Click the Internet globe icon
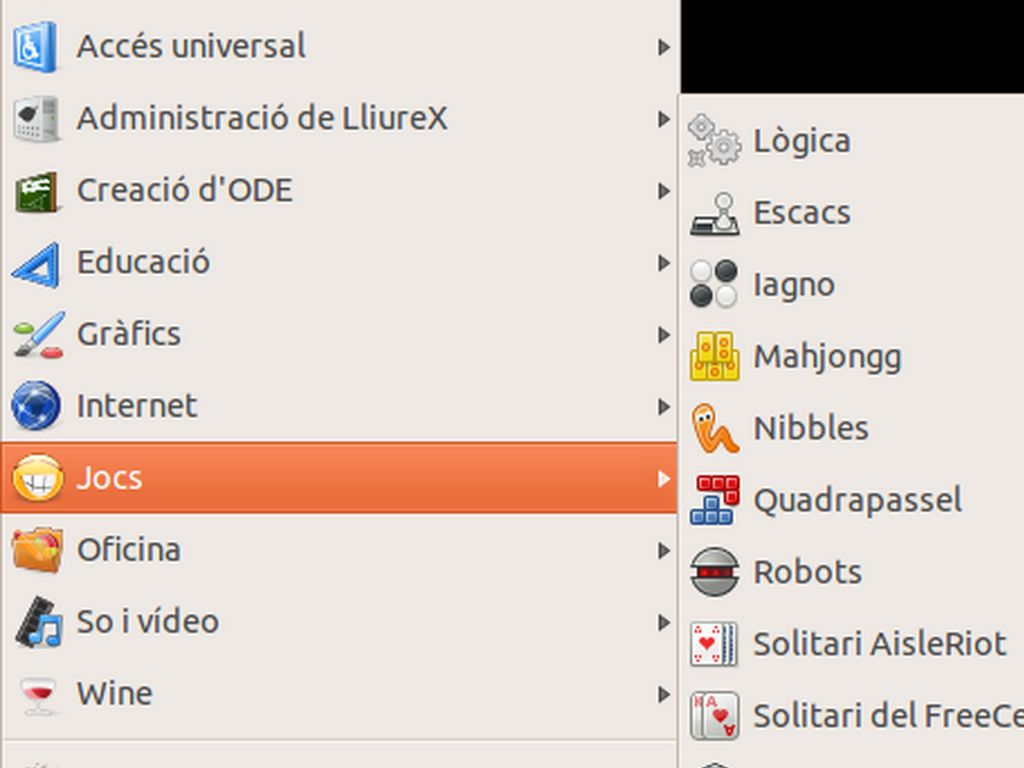This screenshot has width=1024, height=768. pyautogui.click(x=37, y=406)
